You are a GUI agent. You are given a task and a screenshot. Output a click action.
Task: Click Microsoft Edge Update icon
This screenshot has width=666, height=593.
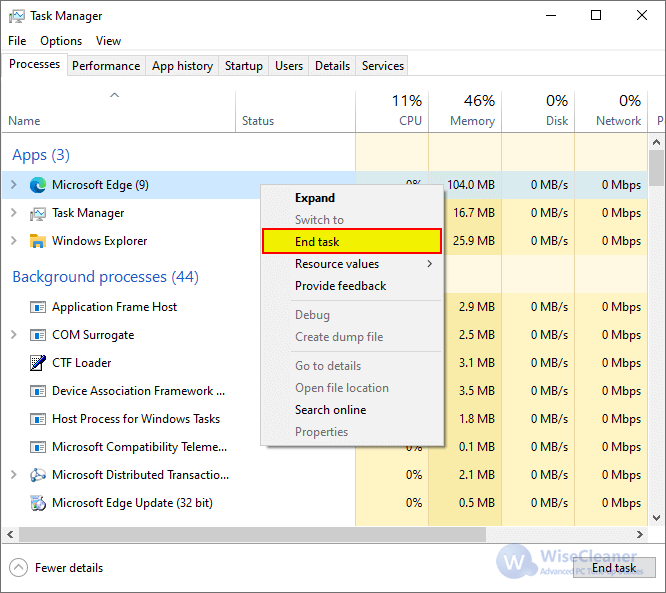[38, 503]
